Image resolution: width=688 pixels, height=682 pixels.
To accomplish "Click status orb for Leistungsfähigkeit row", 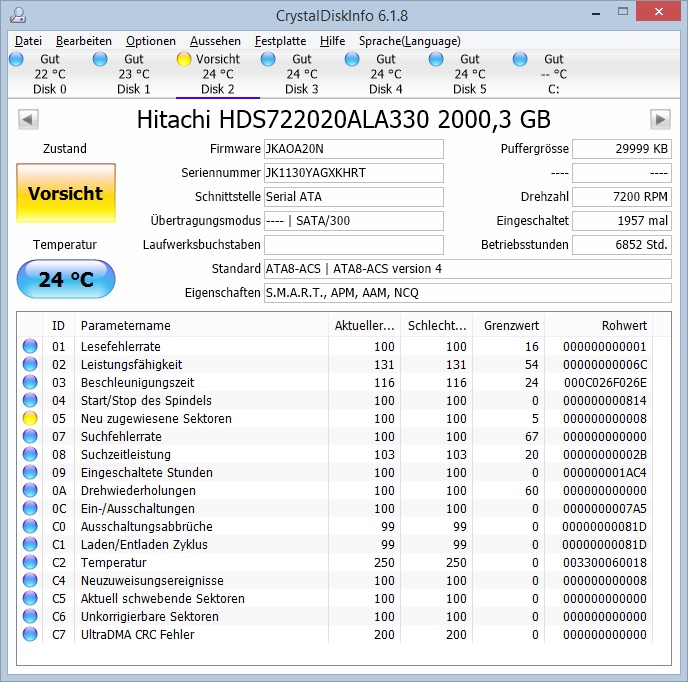I will click(30, 364).
